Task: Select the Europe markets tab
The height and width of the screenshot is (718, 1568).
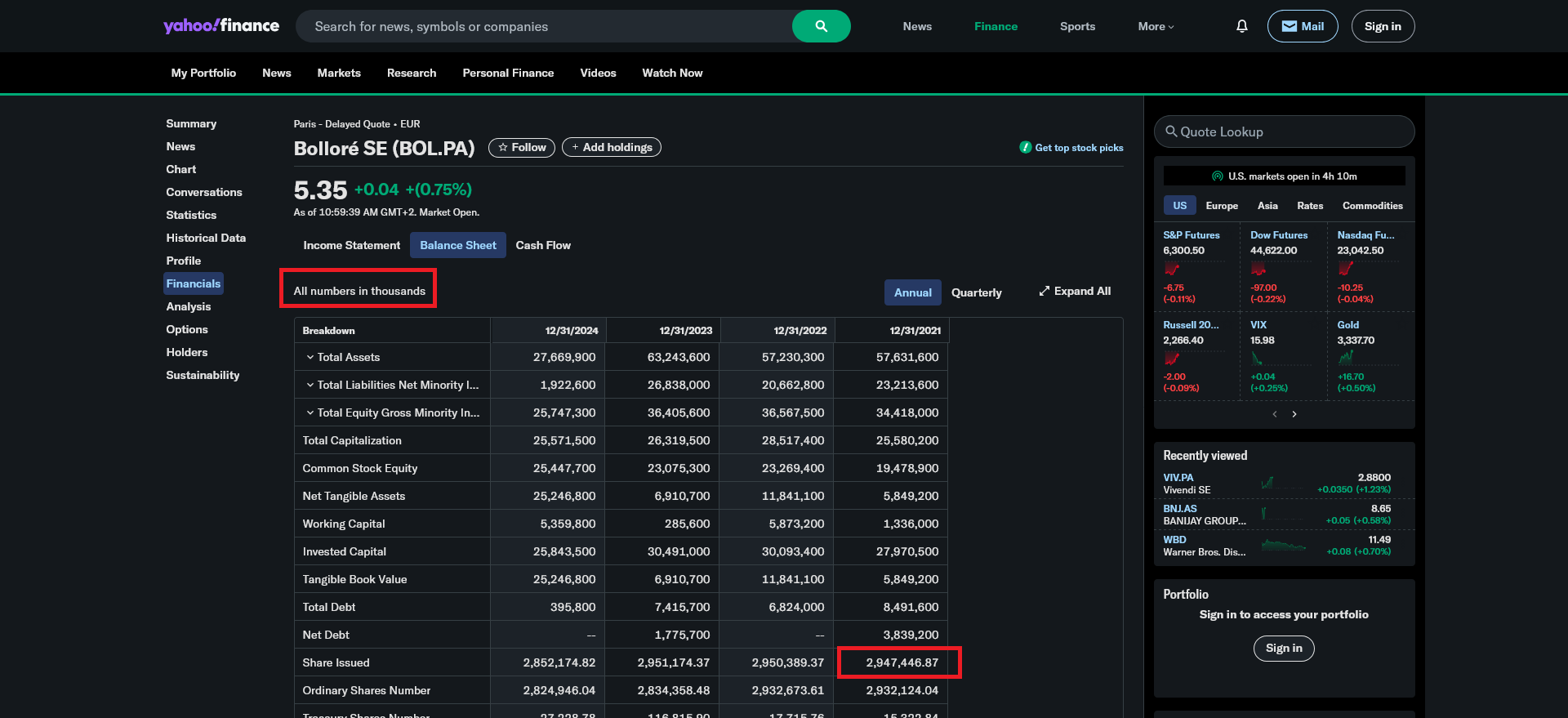Action: click(x=1222, y=206)
